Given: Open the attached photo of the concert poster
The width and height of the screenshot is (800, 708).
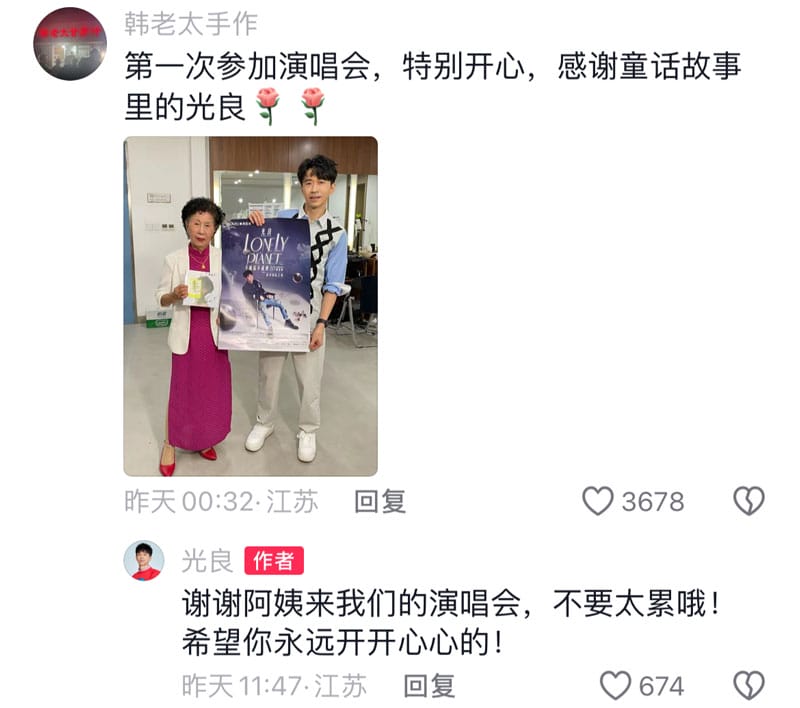Looking at the screenshot, I should click(x=251, y=306).
